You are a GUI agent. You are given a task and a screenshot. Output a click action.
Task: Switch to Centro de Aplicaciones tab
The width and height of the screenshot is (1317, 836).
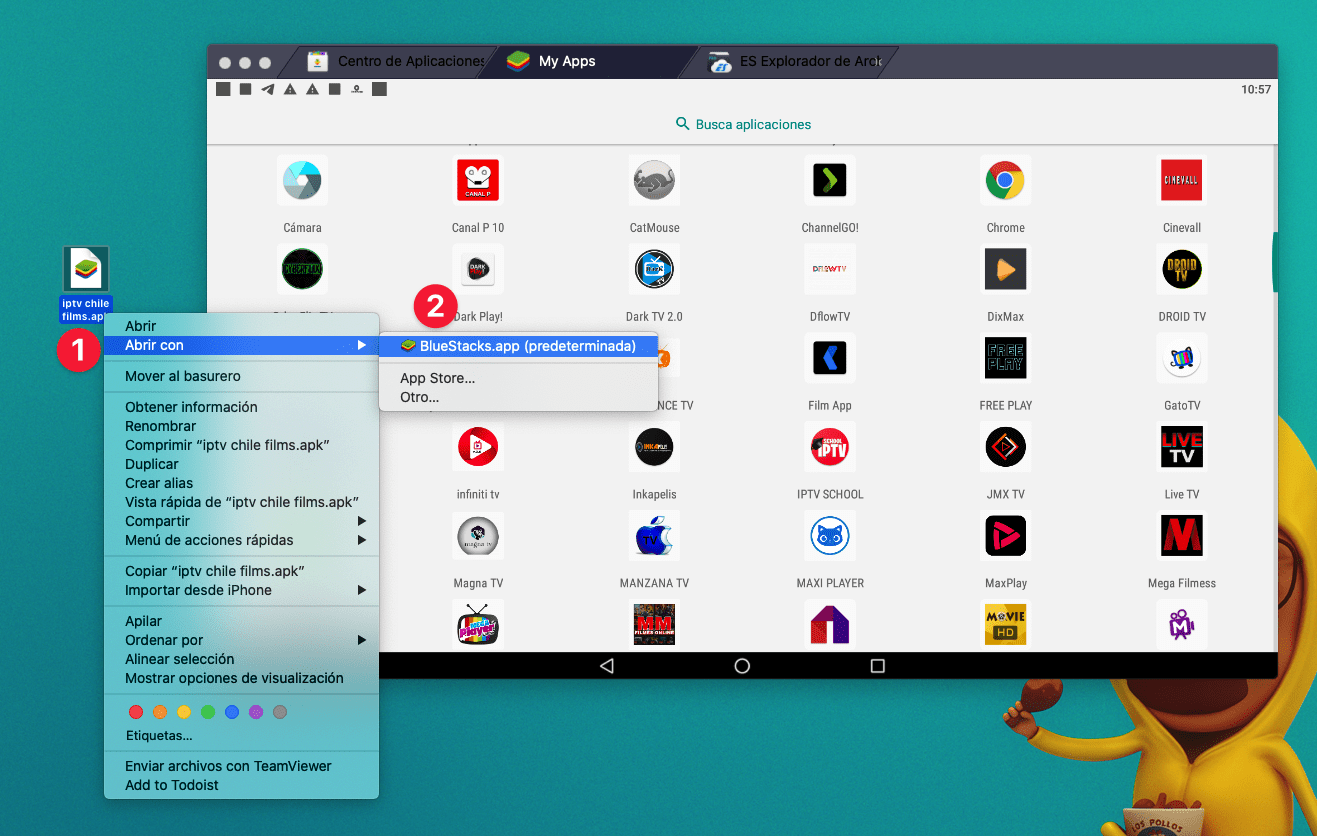(x=395, y=61)
